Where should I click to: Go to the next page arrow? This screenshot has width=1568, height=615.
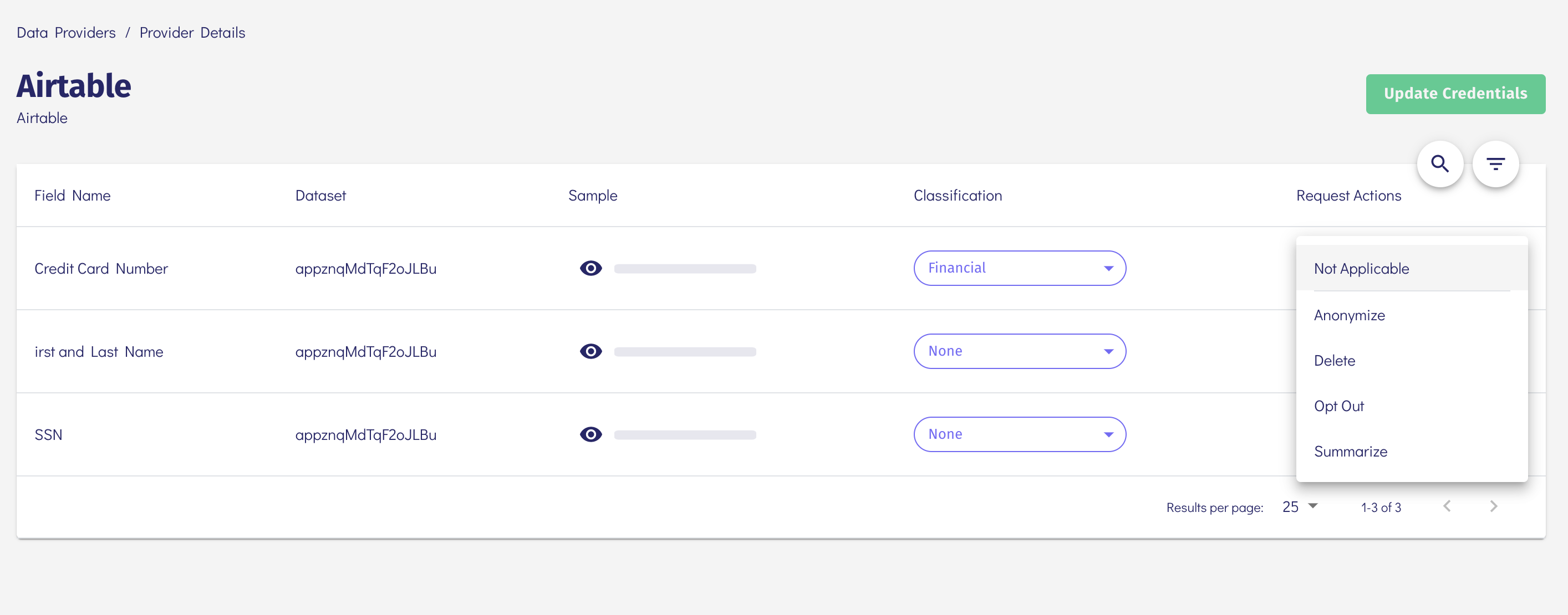coord(1493,506)
